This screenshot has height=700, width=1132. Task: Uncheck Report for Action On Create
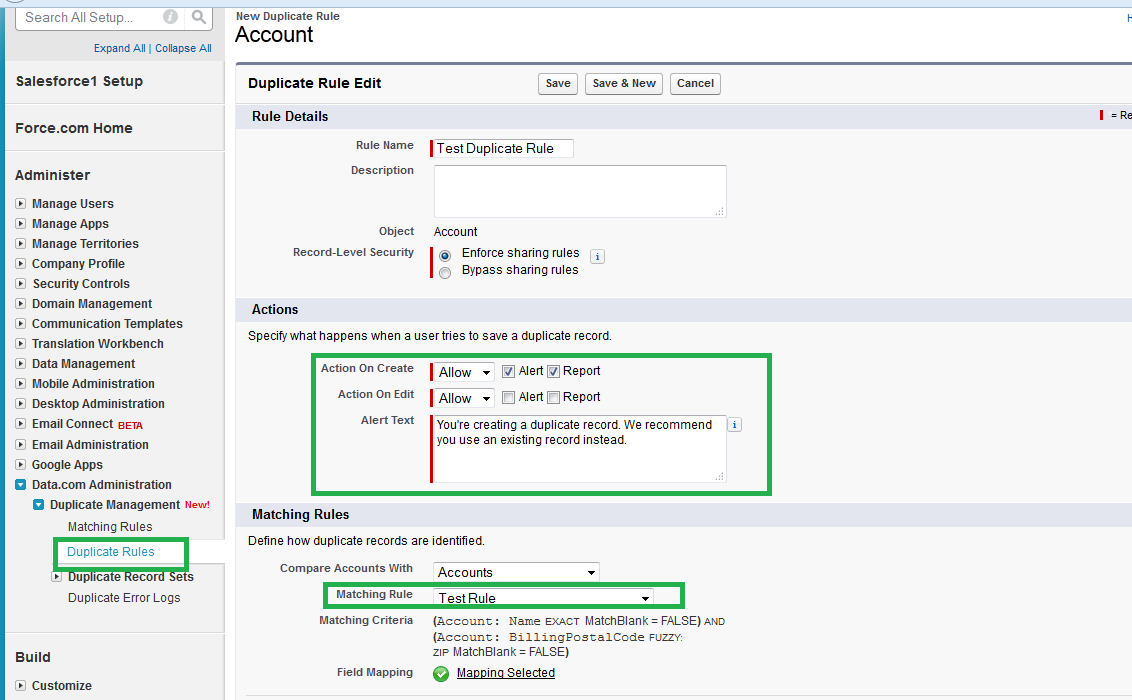pyautogui.click(x=554, y=372)
